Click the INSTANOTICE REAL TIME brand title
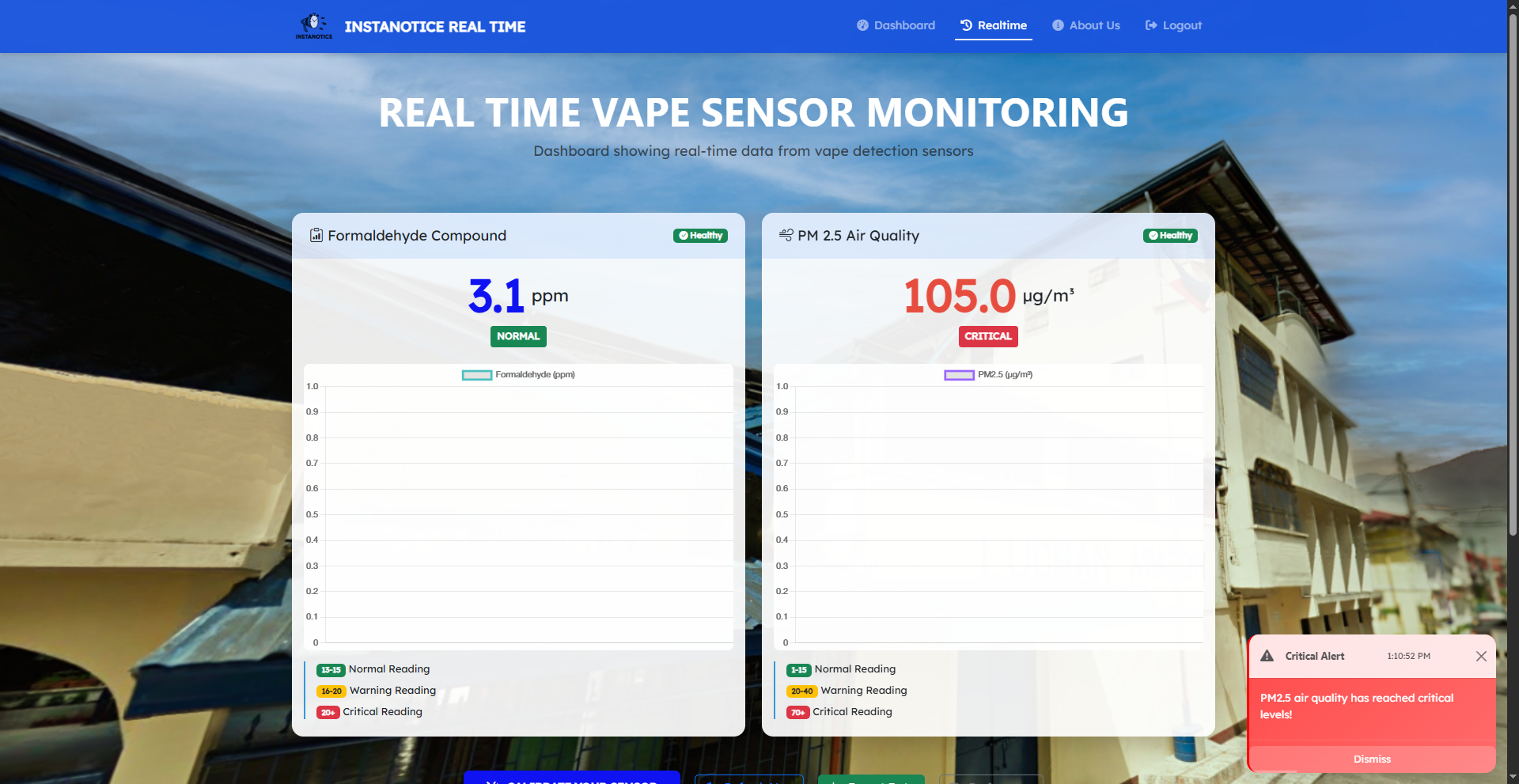1519x784 pixels. [x=434, y=27]
